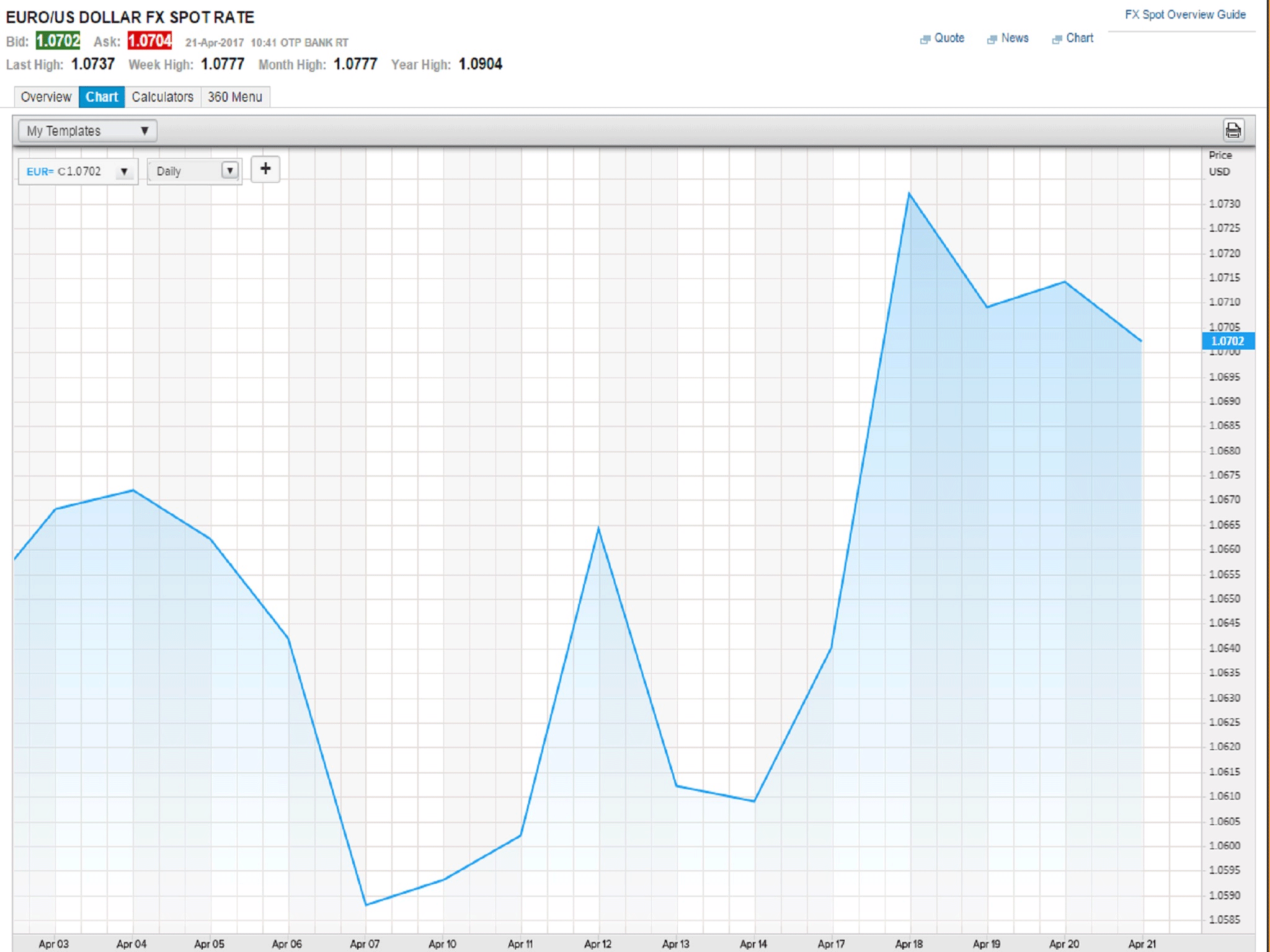1270x952 pixels.
Task: Click the Quote link
Action: [x=949, y=38]
